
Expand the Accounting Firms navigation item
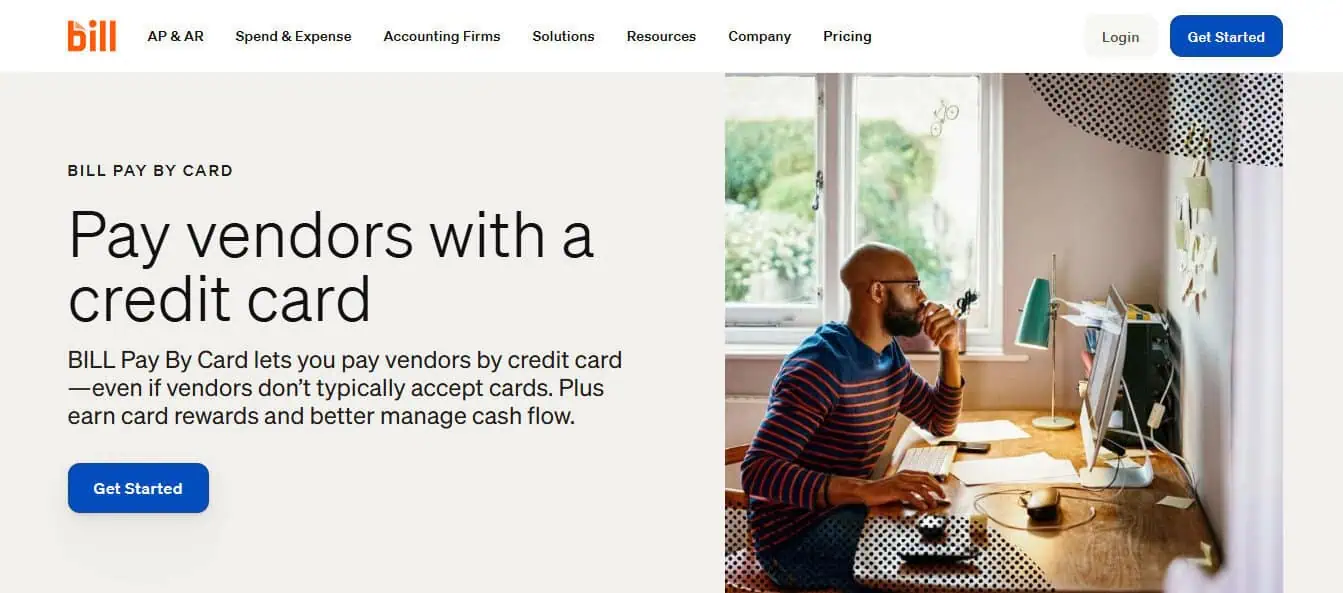point(442,36)
